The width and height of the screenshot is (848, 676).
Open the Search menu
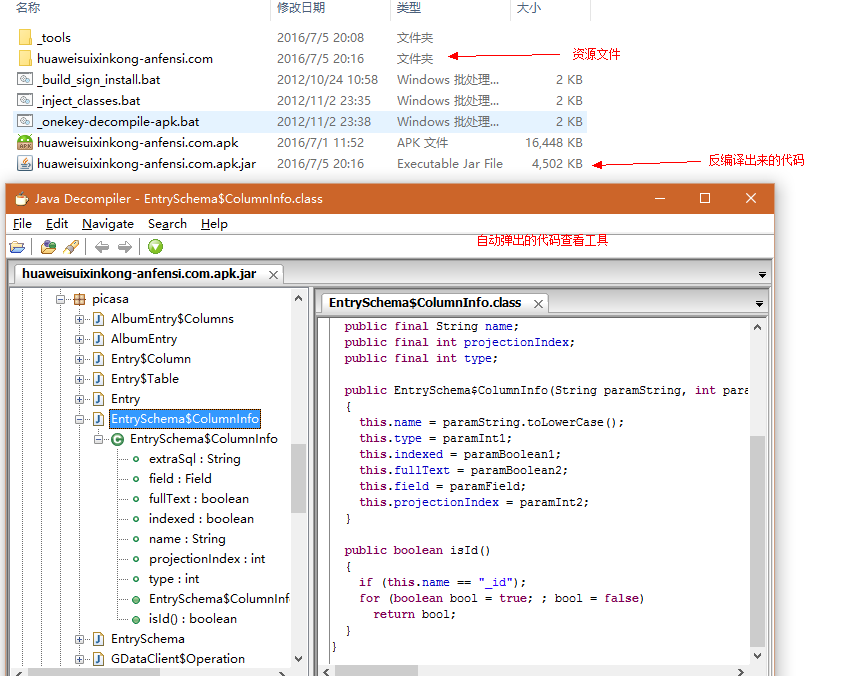(167, 224)
